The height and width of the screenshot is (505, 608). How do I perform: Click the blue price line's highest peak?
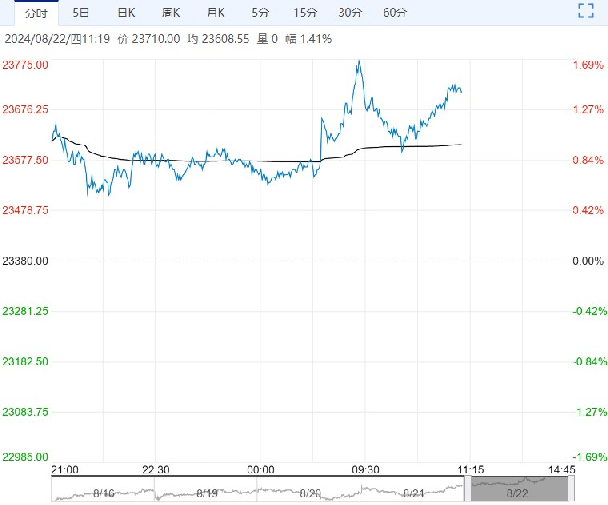[x=358, y=62]
